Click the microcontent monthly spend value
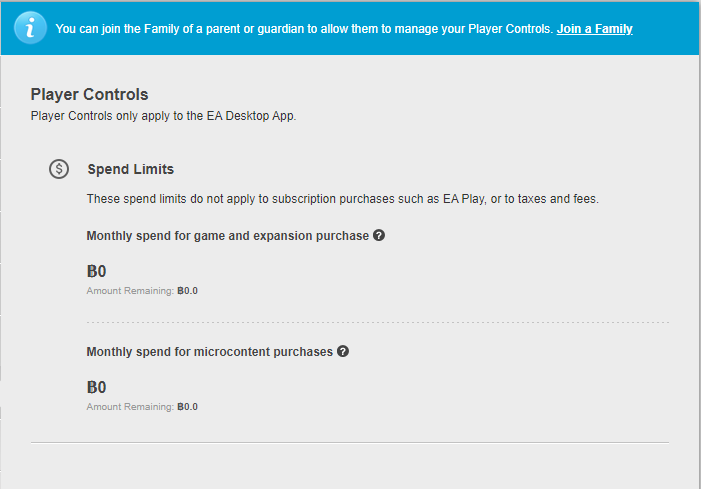Image resolution: width=701 pixels, height=489 pixels. (97, 387)
